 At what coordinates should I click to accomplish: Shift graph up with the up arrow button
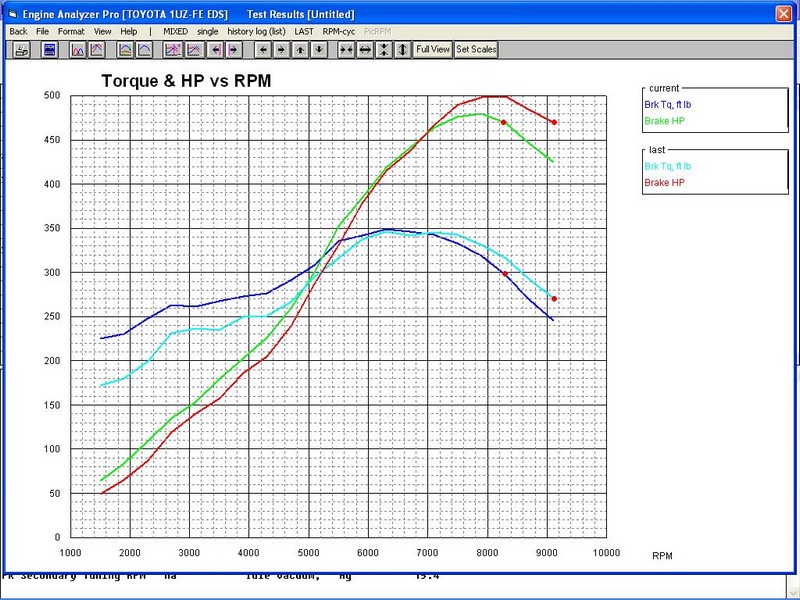pyautogui.click(x=300, y=49)
